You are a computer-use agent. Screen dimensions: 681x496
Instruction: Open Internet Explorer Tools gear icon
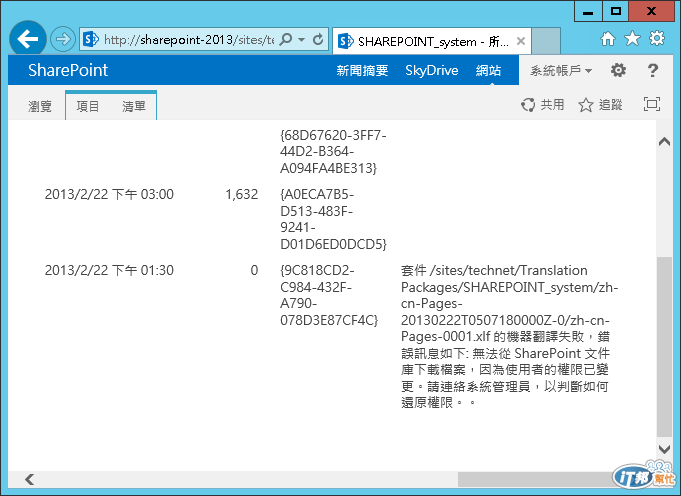[x=657, y=39]
